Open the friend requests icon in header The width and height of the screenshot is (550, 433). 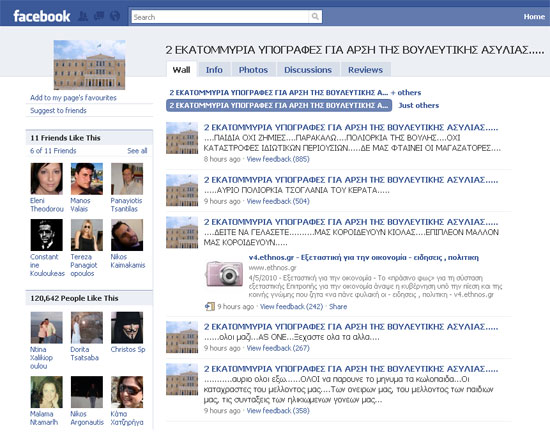(83, 16)
